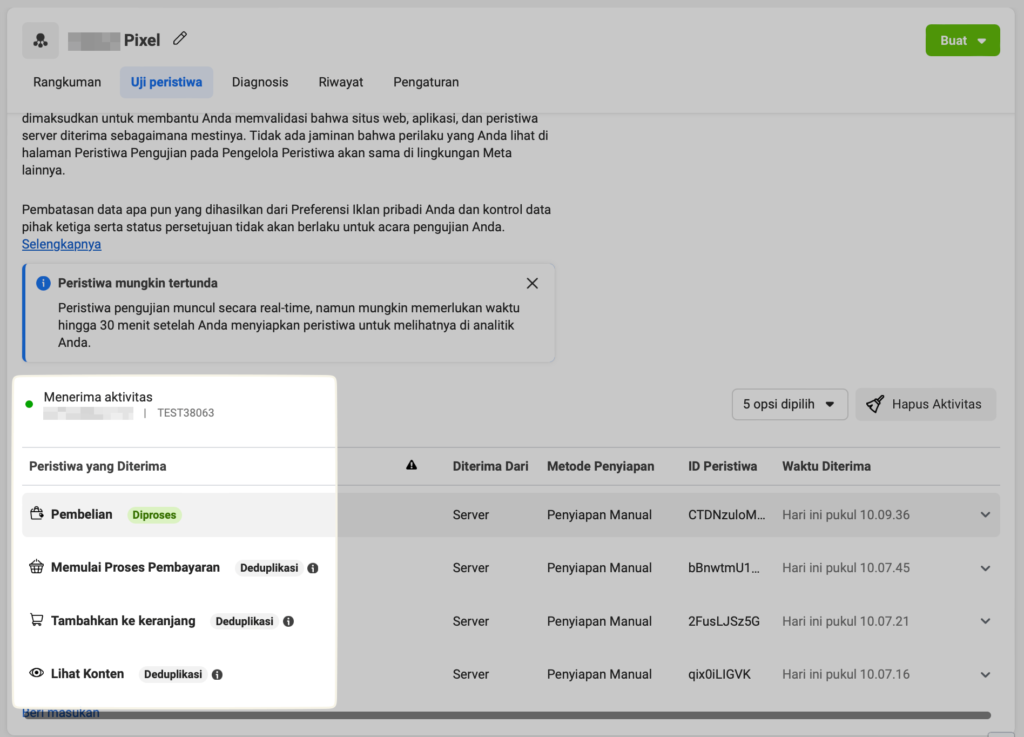
Task: Click the Deduplikasi badge on Tambahkan ke keranjang
Action: (x=244, y=621)
